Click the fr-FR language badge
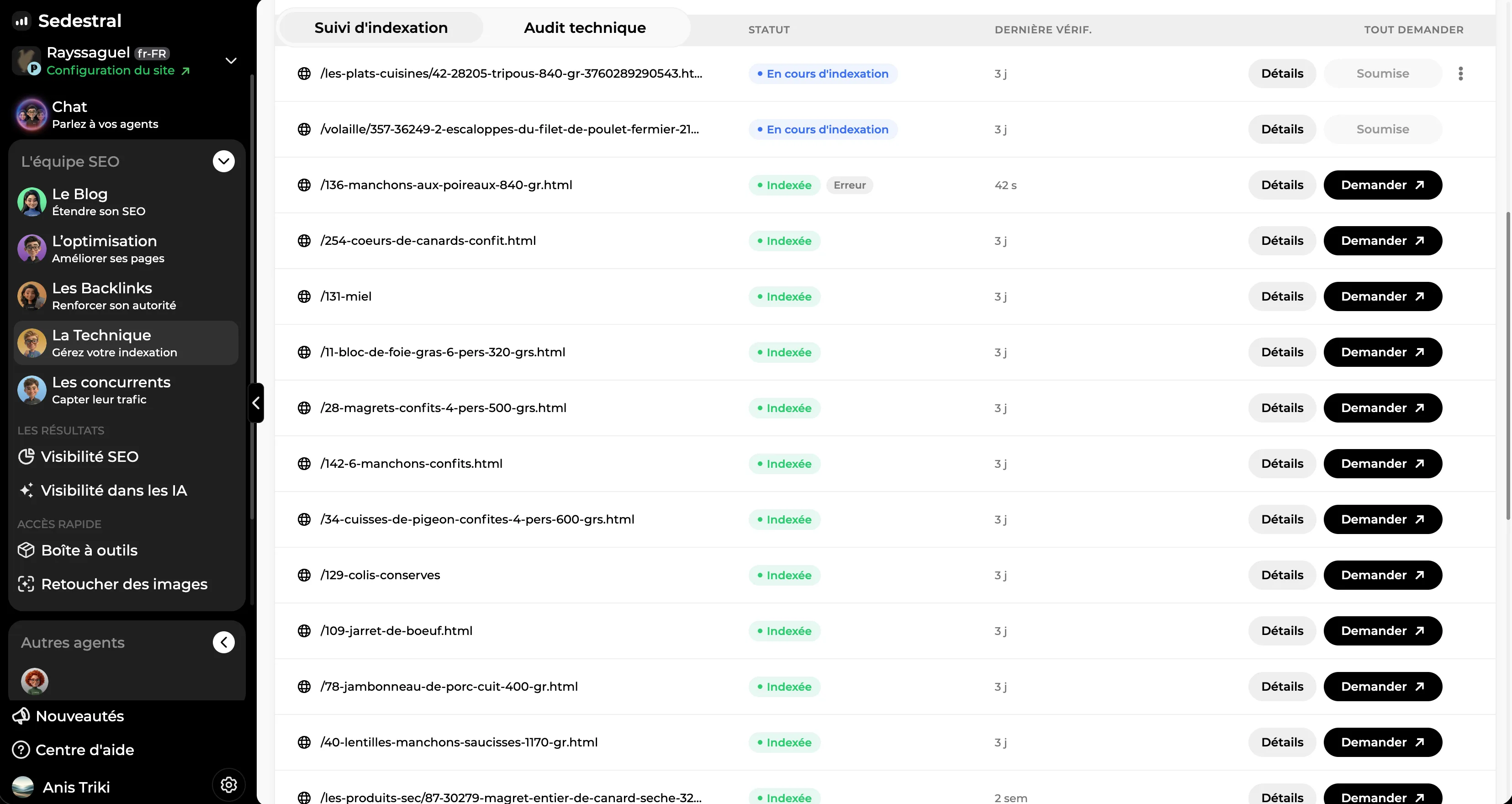The height and width of the screenshot is (804, 1512). coord(152,53)
